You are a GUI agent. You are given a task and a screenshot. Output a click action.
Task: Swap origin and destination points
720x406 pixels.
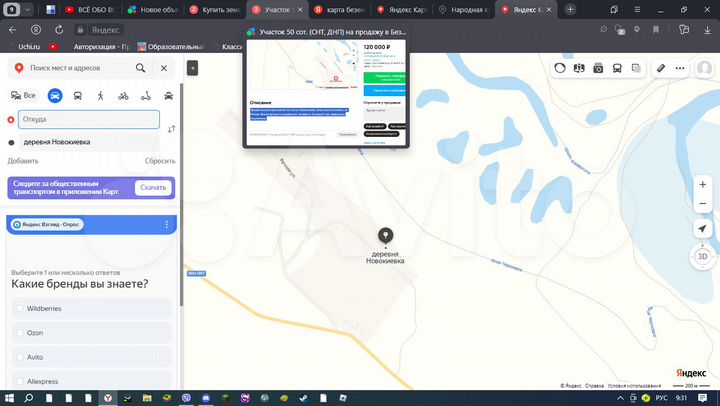[x=171, y=130]
